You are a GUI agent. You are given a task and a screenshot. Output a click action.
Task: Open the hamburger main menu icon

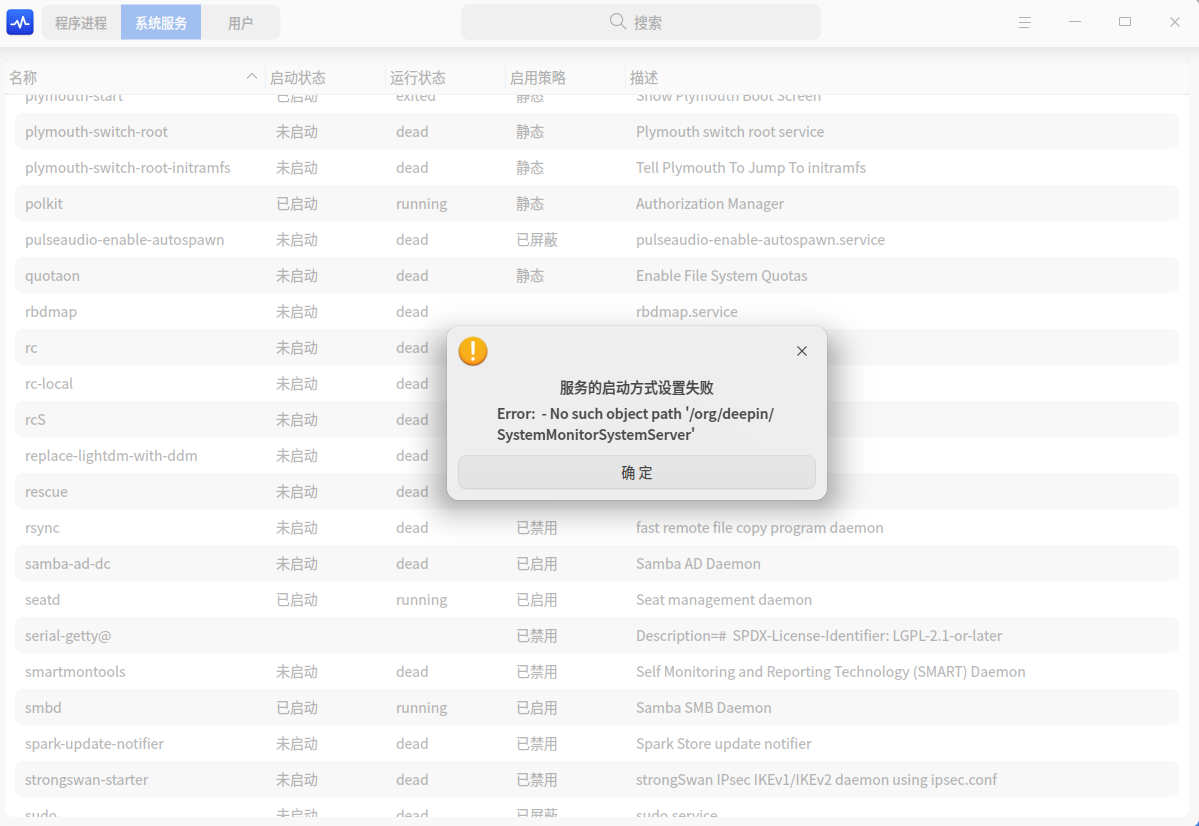(x=1025, y=23)
